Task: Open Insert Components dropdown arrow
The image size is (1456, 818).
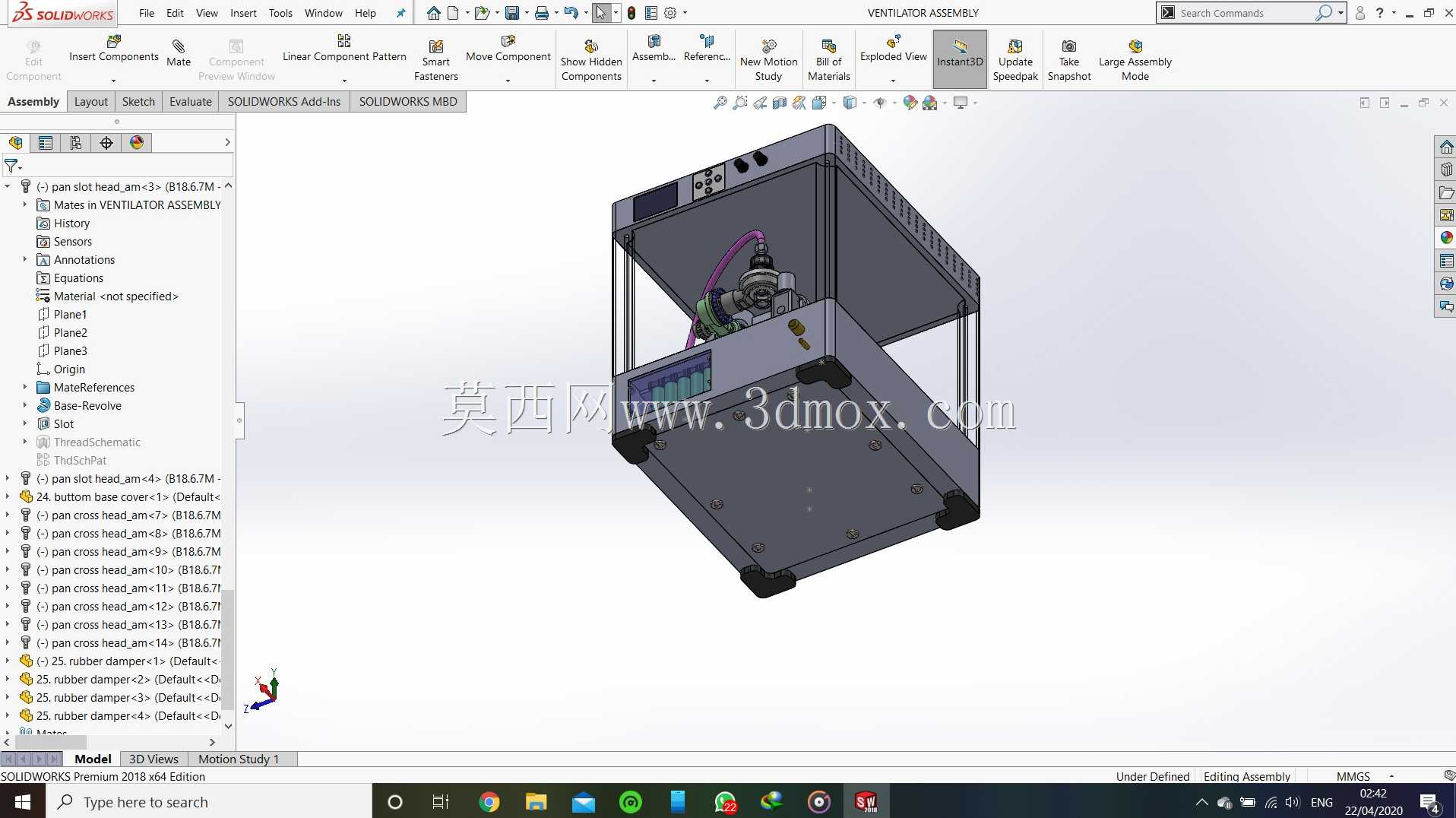Action: click(113, 81)
